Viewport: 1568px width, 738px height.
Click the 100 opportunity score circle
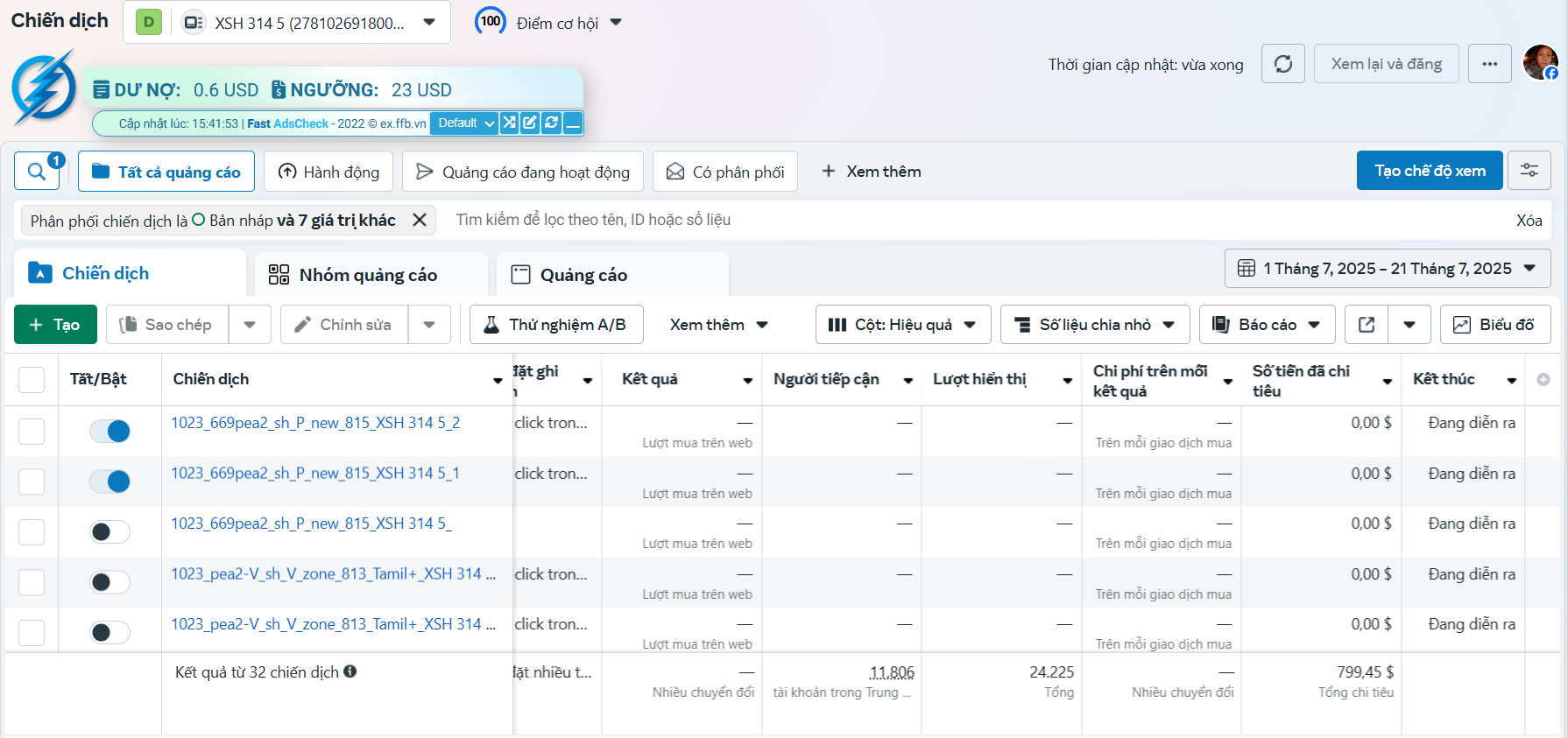[491, 21]
